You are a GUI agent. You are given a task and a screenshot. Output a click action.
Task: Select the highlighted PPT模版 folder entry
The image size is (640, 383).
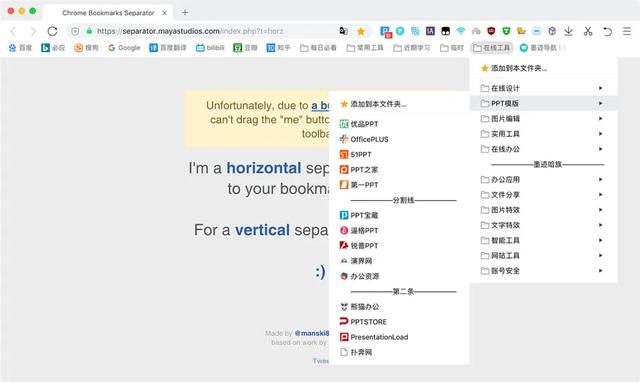[543, 104]
